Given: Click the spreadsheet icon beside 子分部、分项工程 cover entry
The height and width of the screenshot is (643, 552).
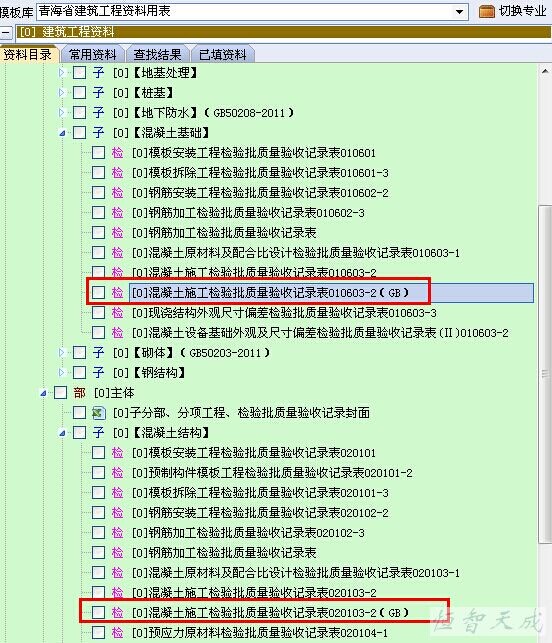Looking at the screenshot, I should point(98,413).
